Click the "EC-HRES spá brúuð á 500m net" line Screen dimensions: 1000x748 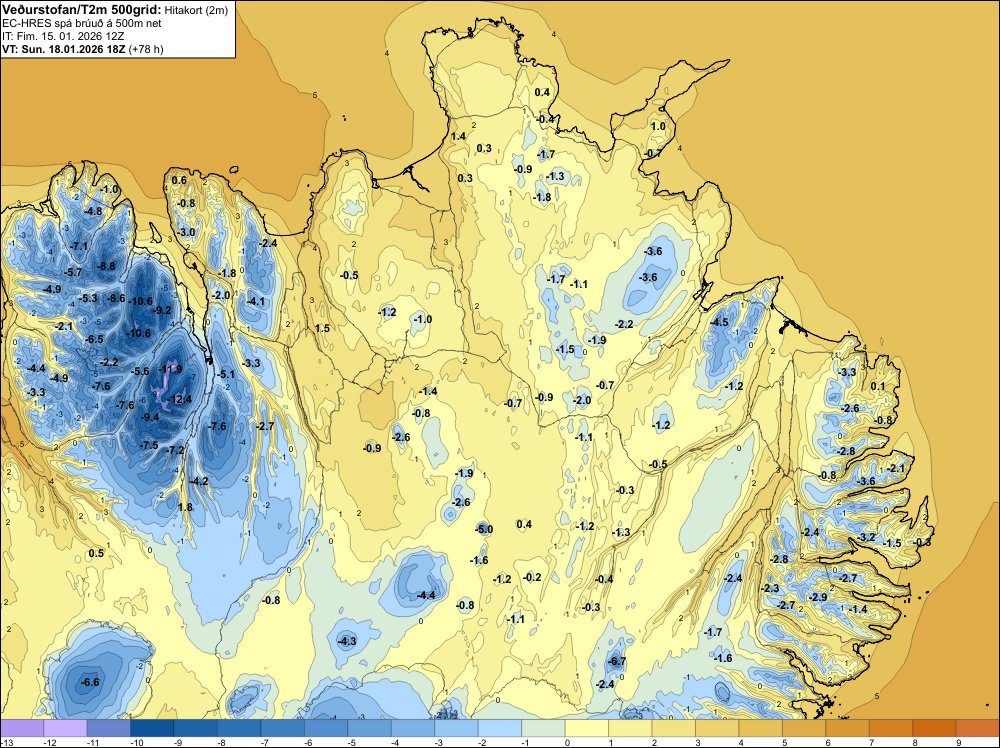point(82,23)
